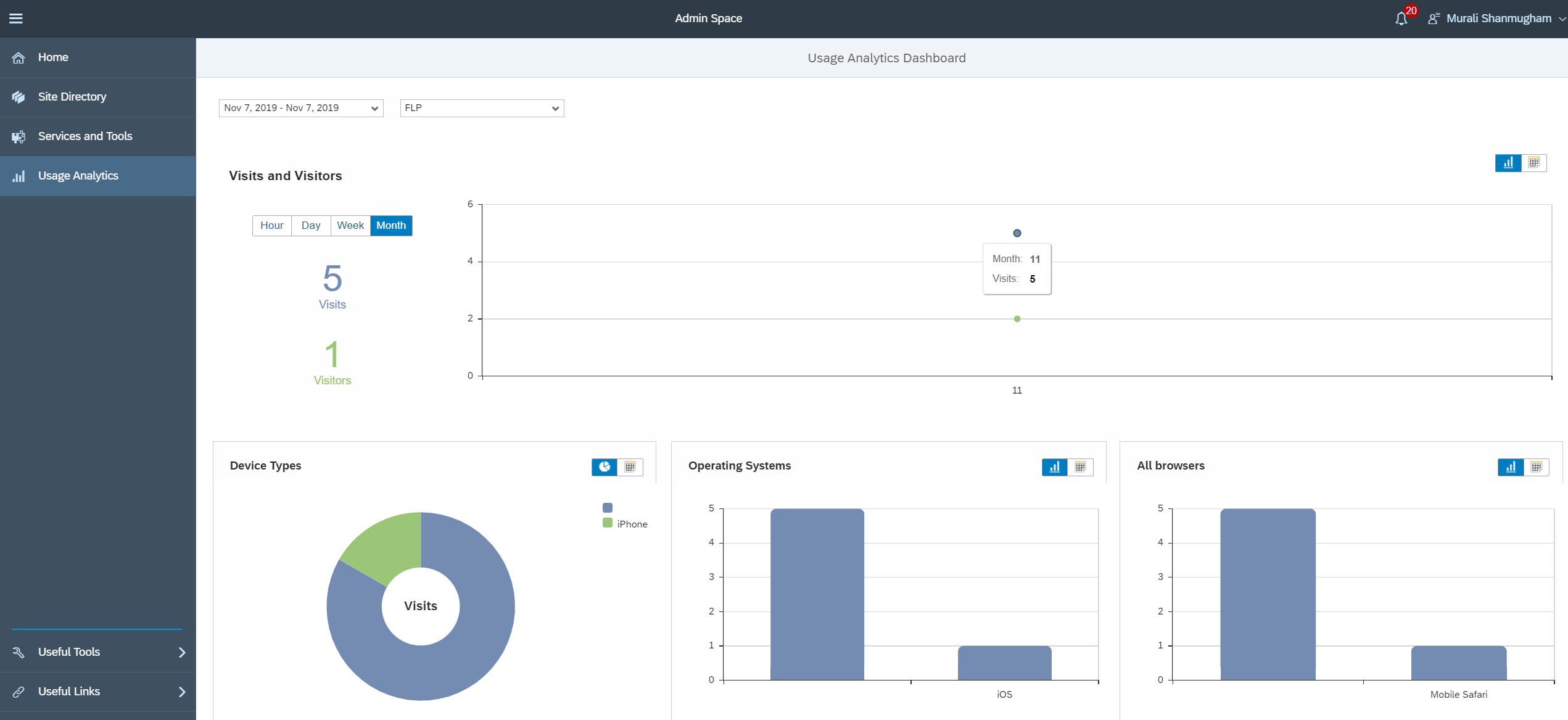
Task: Open notifications bell with 20 alerts
Action: 1401,19
